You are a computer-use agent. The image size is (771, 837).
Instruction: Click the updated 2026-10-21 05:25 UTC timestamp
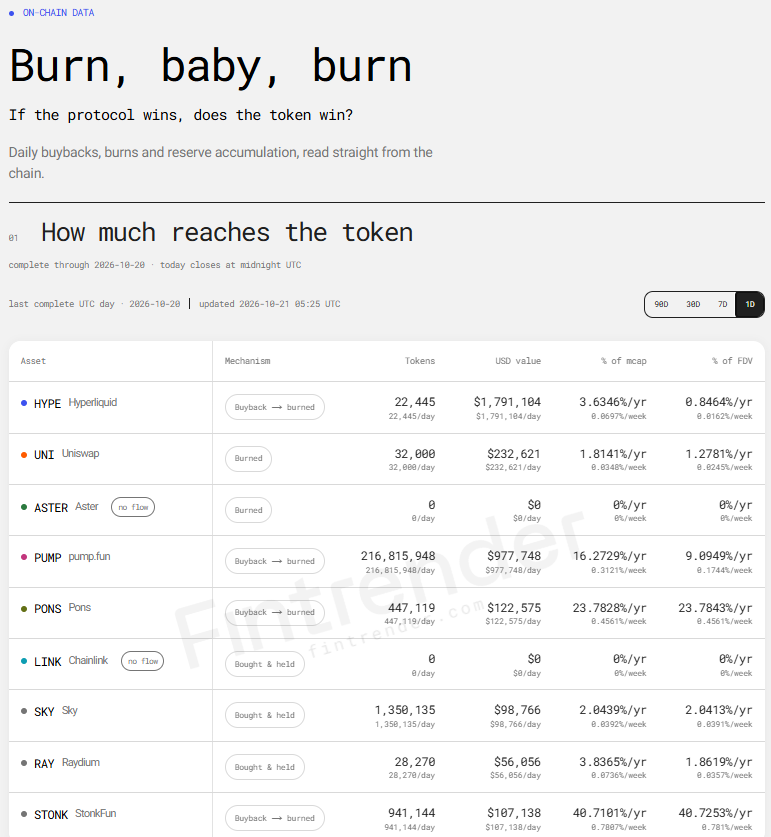click(x=270, y=304)
